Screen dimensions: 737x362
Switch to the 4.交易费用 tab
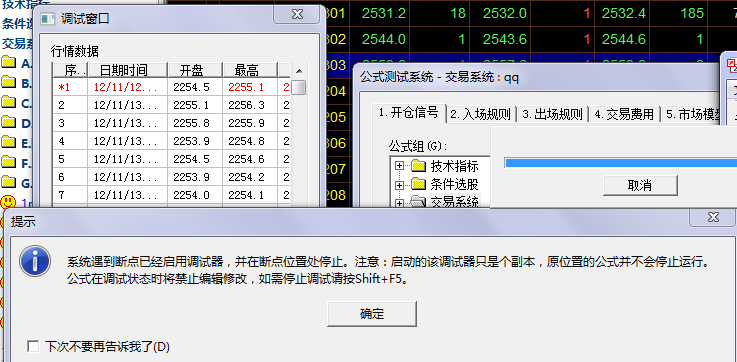click(x=625, y=114)
